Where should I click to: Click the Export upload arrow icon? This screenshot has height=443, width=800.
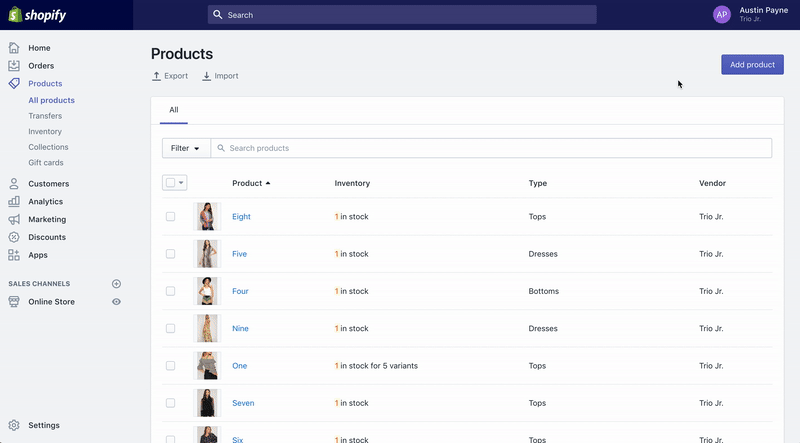[x=157, y=76]
